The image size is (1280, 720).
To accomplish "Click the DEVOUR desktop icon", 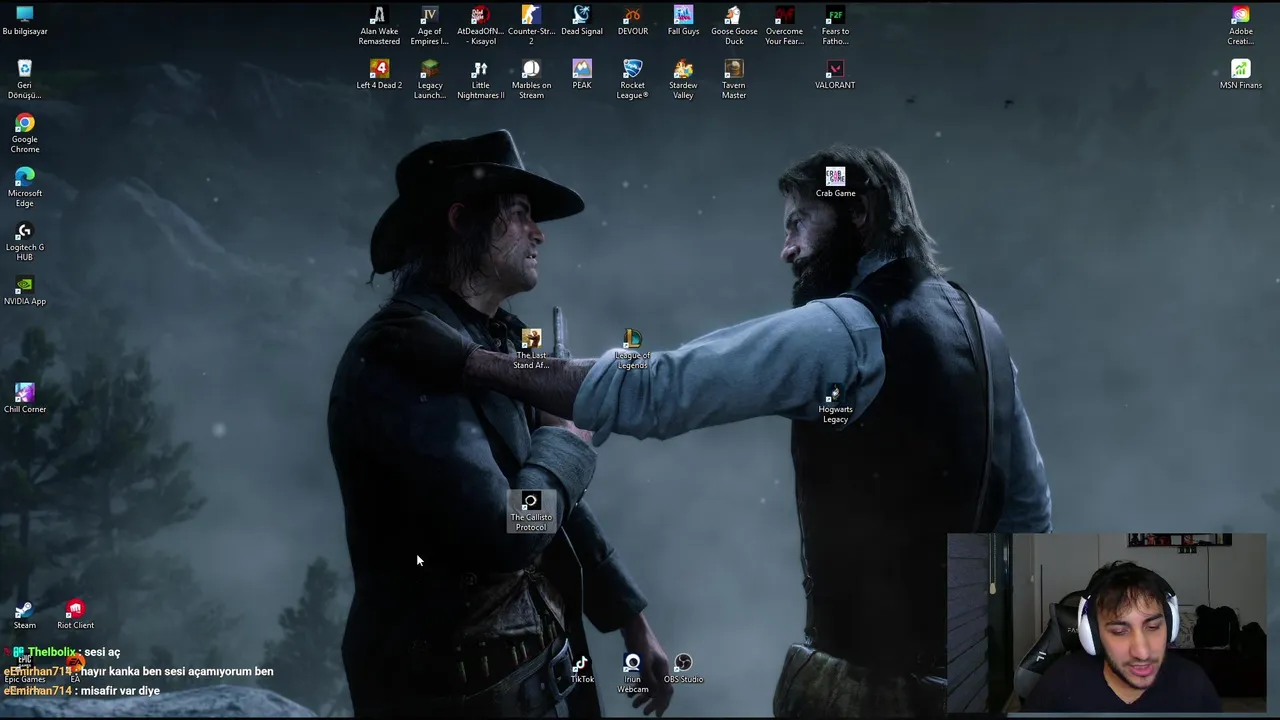I will (633, 21).
